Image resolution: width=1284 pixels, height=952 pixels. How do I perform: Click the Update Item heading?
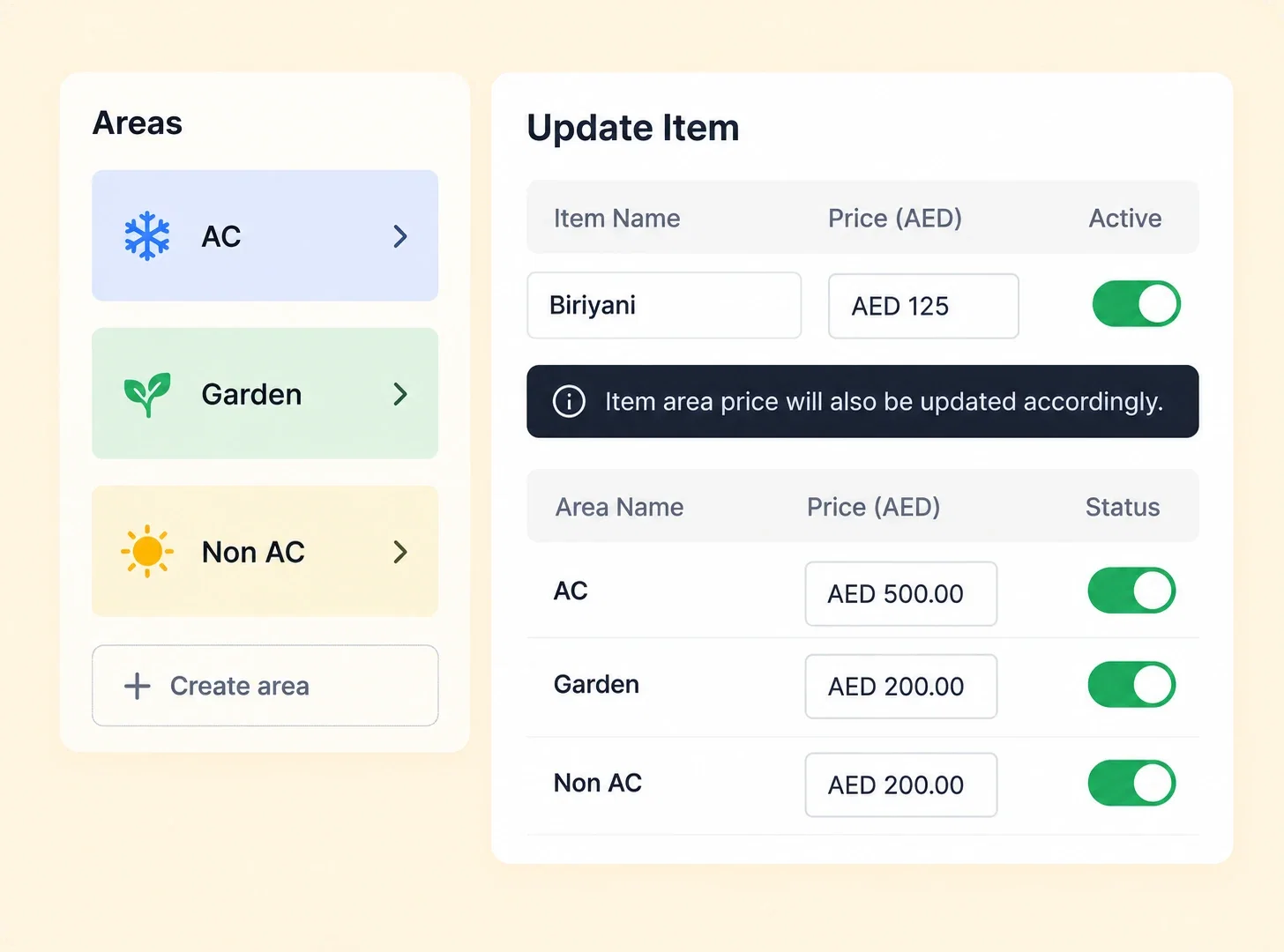click(633, 128)
